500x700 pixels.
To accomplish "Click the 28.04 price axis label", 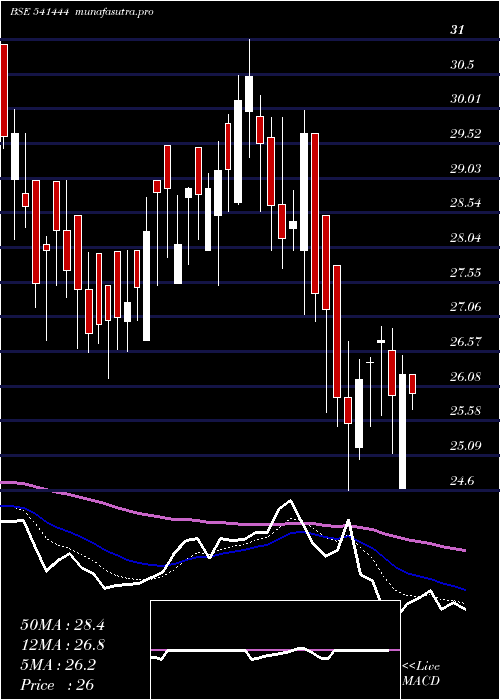I will (x=465, y=238).
